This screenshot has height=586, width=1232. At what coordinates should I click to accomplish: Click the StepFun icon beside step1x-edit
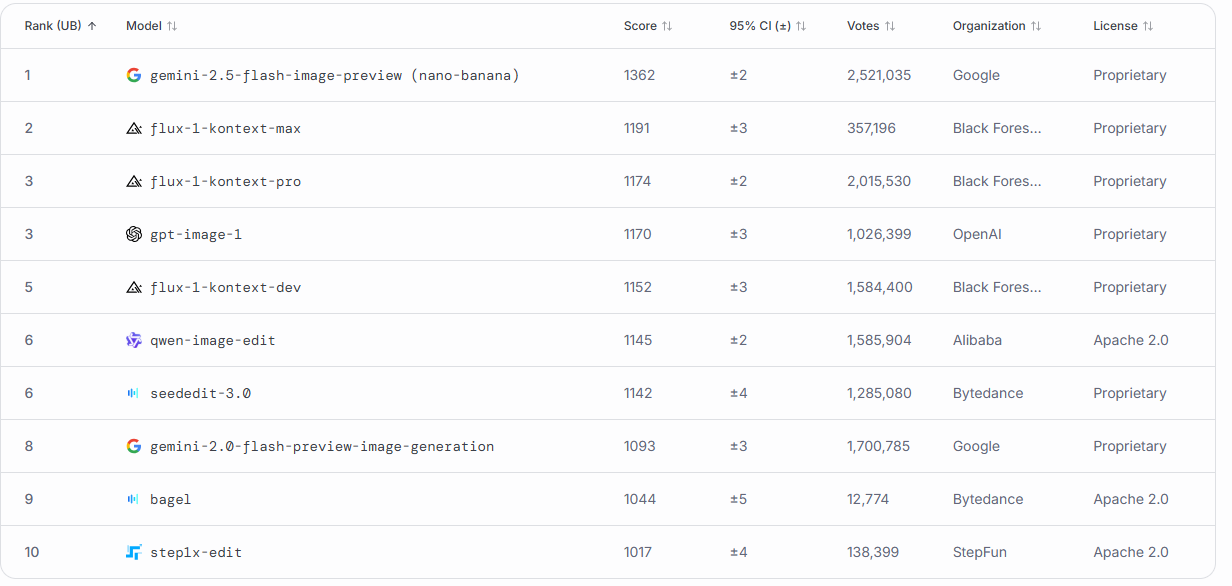point(134,552)
